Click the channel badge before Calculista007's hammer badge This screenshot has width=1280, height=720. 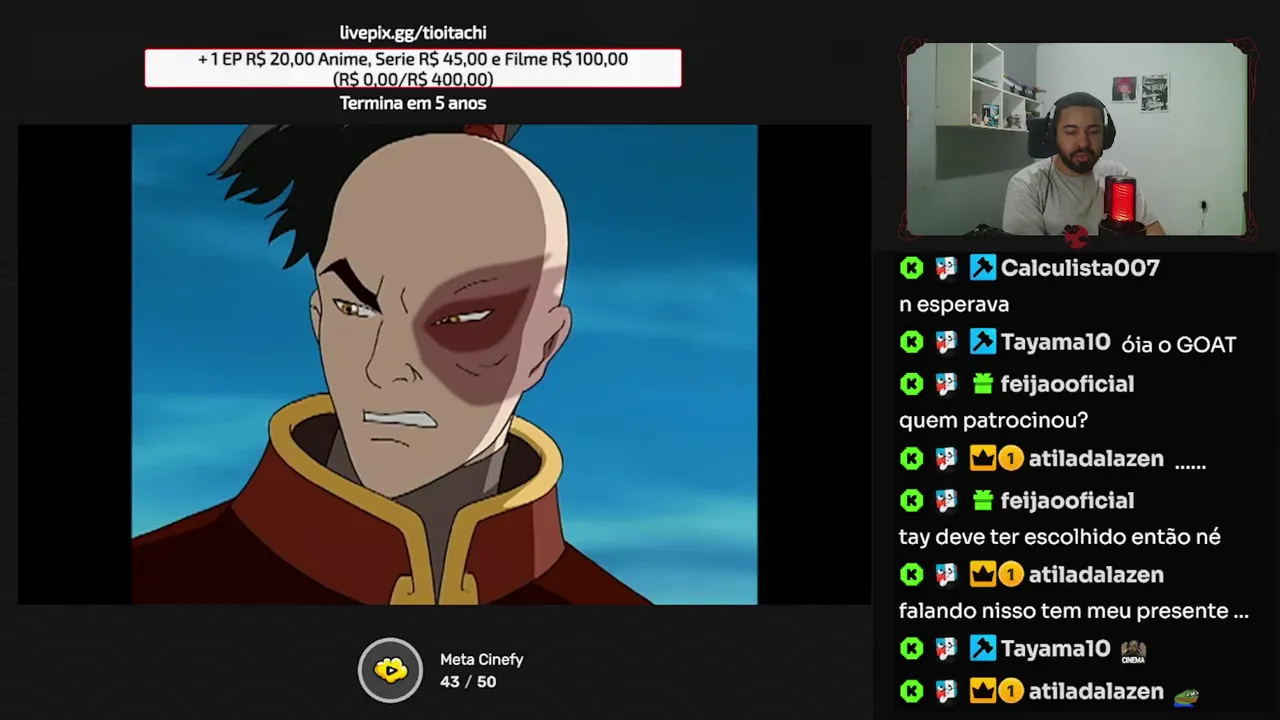pyautogui.click(x=946, y=268)
